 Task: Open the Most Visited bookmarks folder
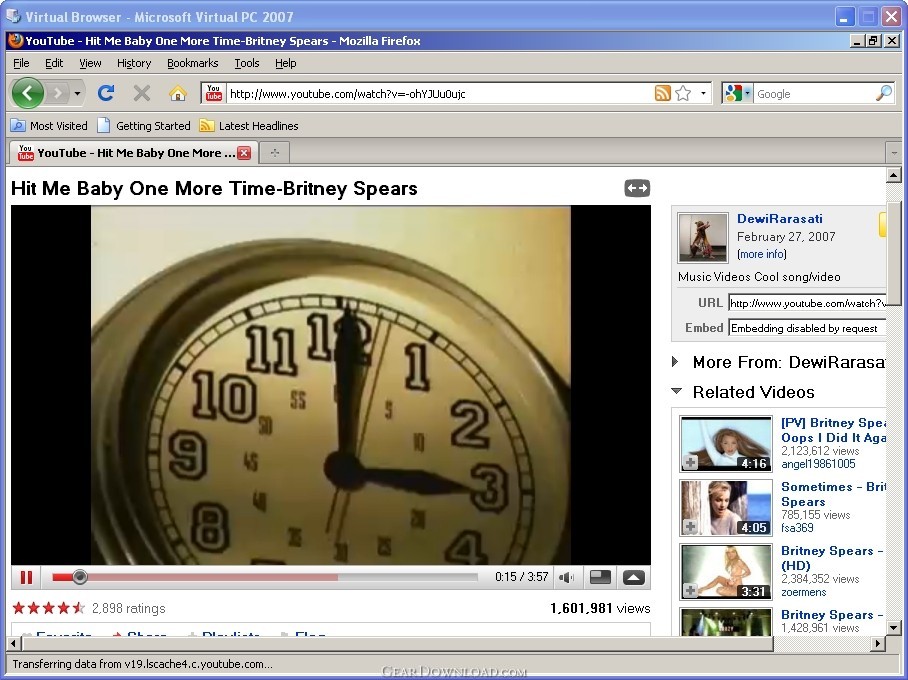pyautogui.click(x=50, y=126)
